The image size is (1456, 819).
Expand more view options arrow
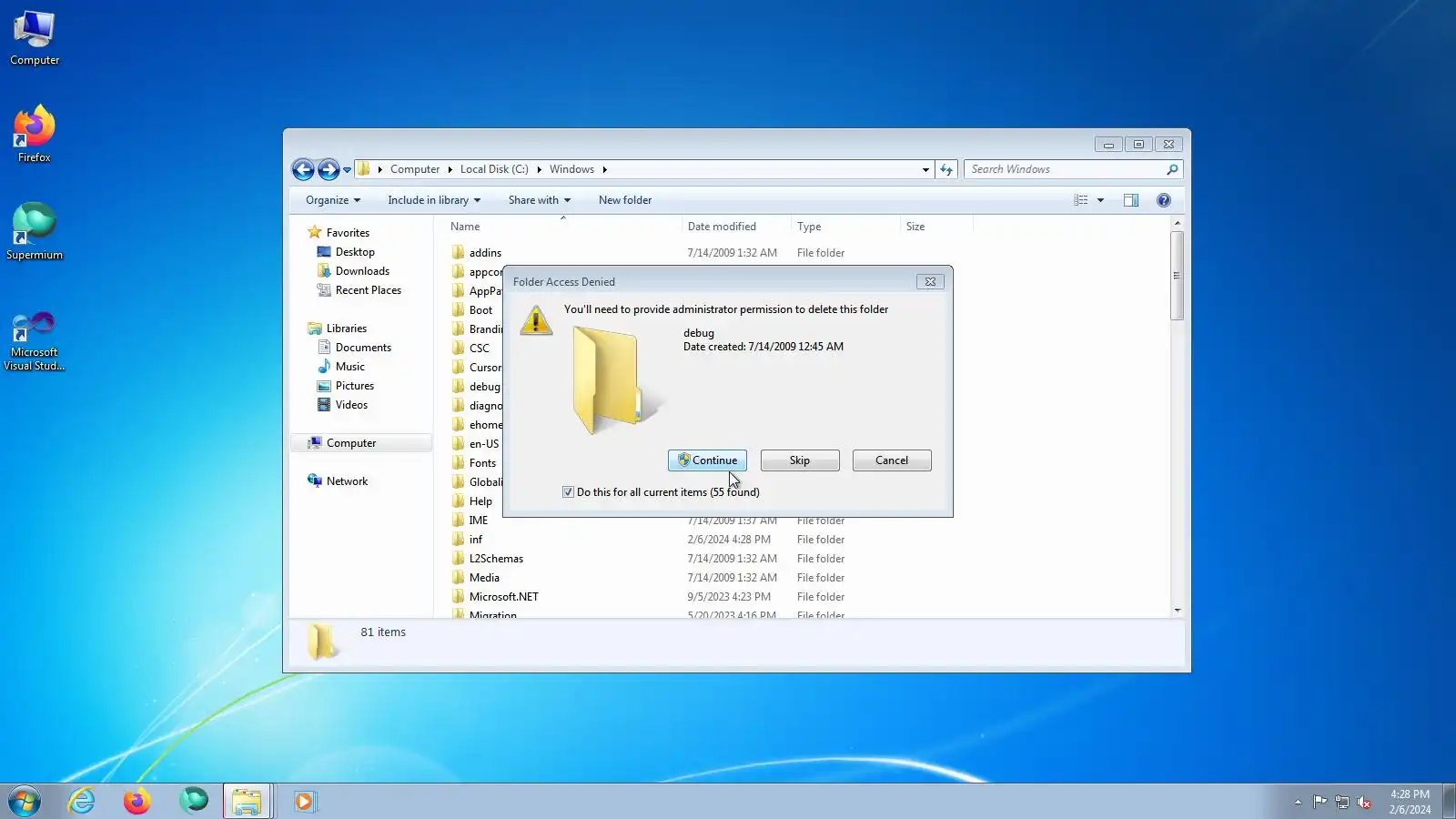[x=1100, y=200]
